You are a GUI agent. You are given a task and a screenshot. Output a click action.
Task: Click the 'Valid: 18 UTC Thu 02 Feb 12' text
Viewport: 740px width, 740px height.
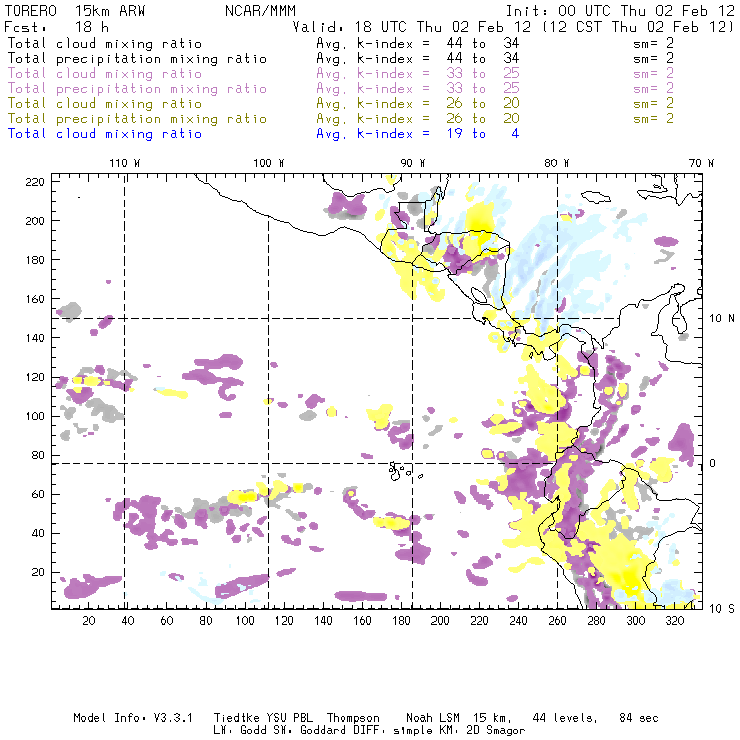[412, 27]
